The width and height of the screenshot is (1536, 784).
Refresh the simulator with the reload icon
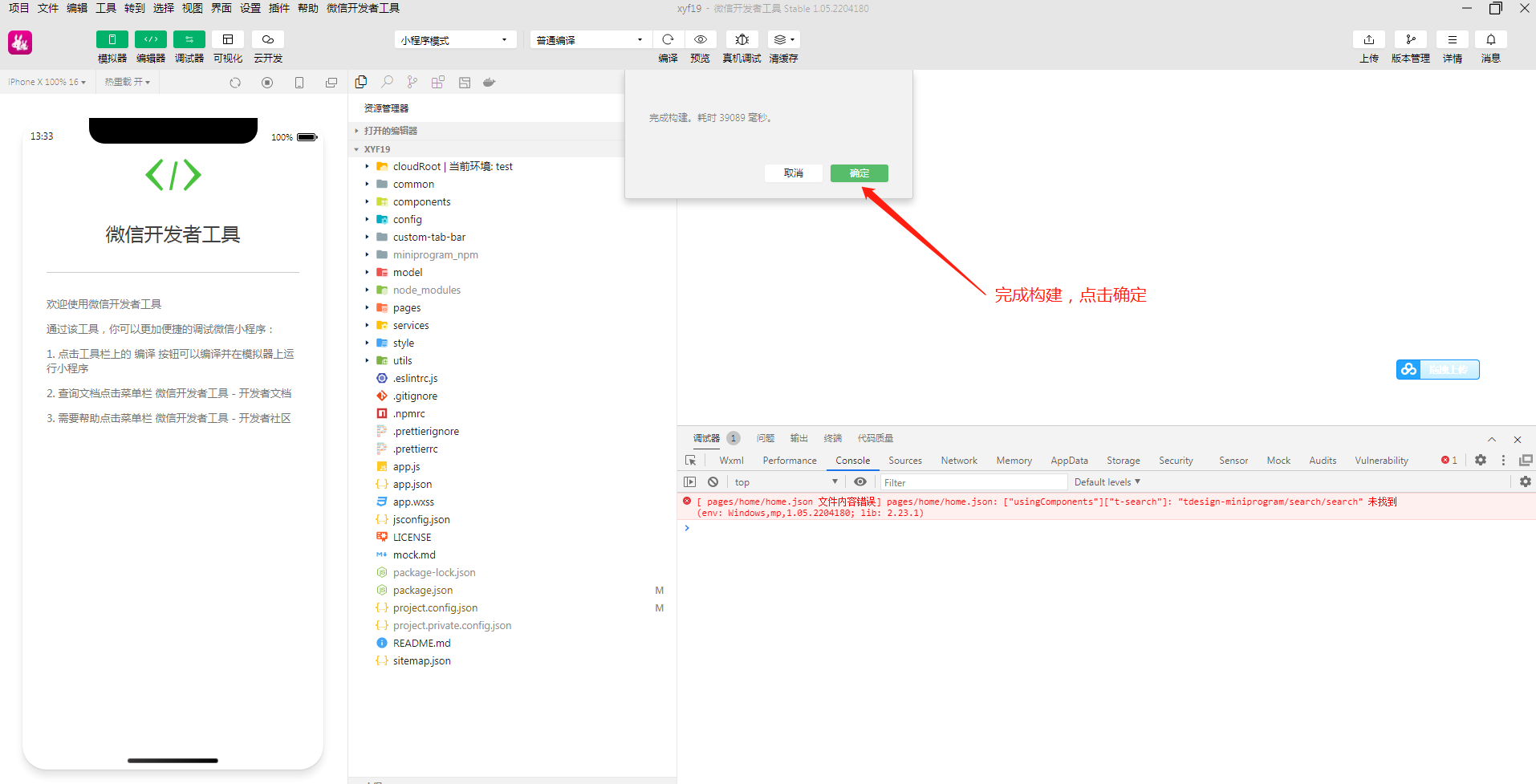coord(235,83)
